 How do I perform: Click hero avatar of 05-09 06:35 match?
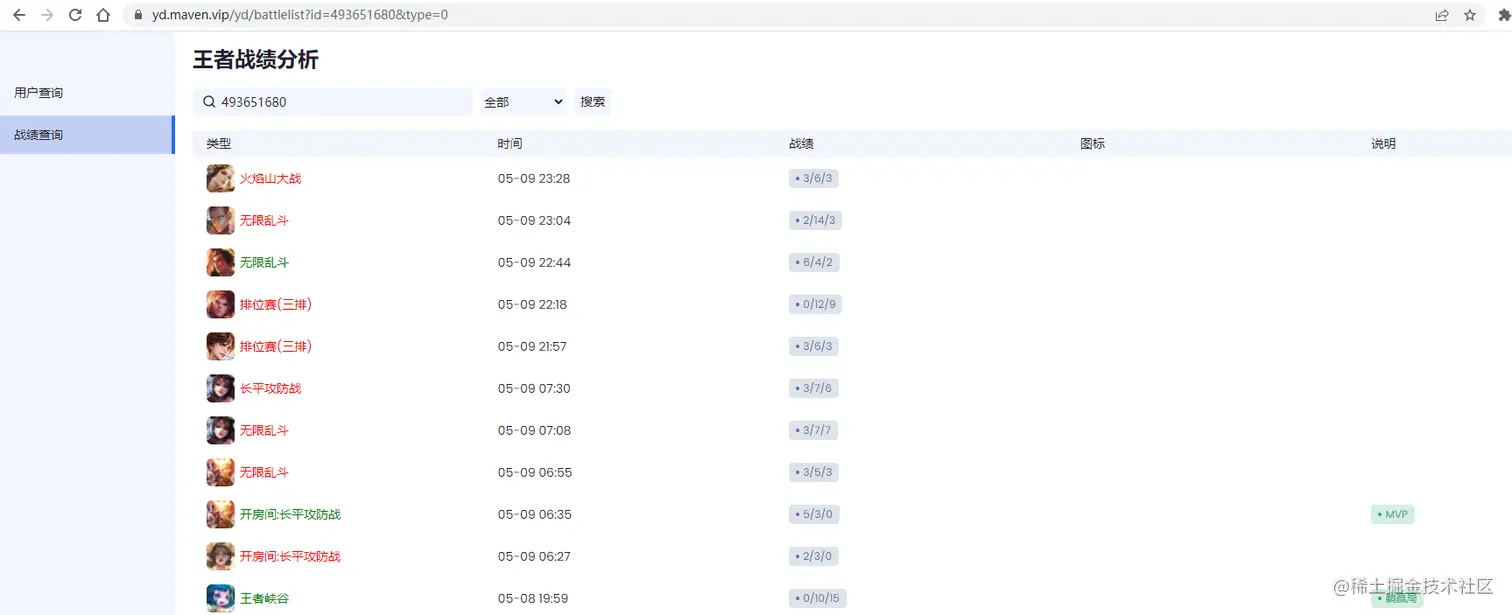220,514
